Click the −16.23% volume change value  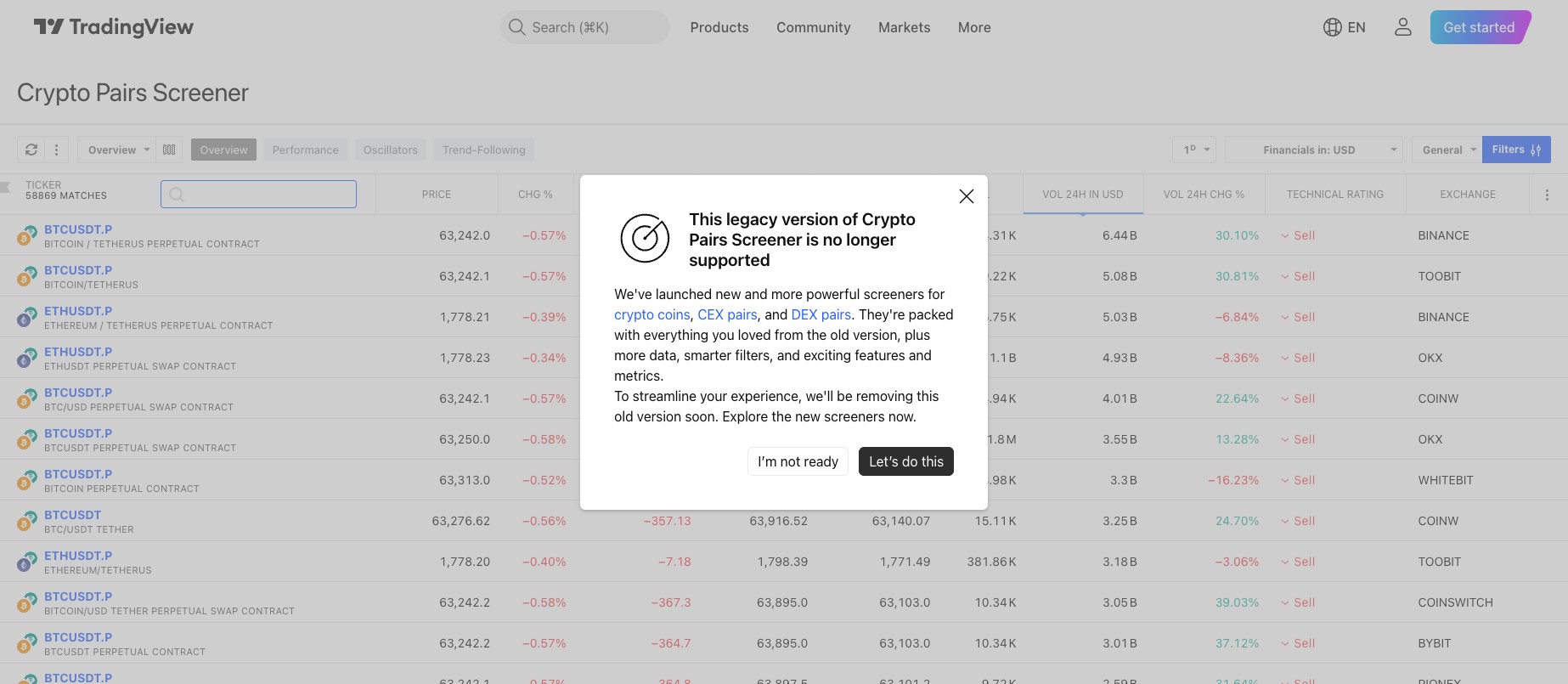click(1233, 480)
